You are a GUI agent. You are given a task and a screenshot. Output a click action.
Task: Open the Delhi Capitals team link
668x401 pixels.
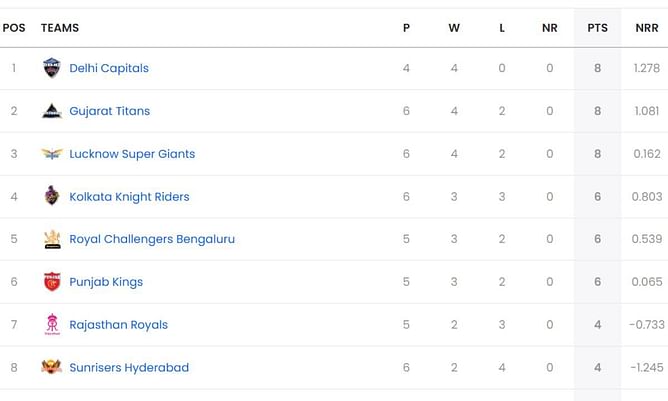[x=109, y=68]
